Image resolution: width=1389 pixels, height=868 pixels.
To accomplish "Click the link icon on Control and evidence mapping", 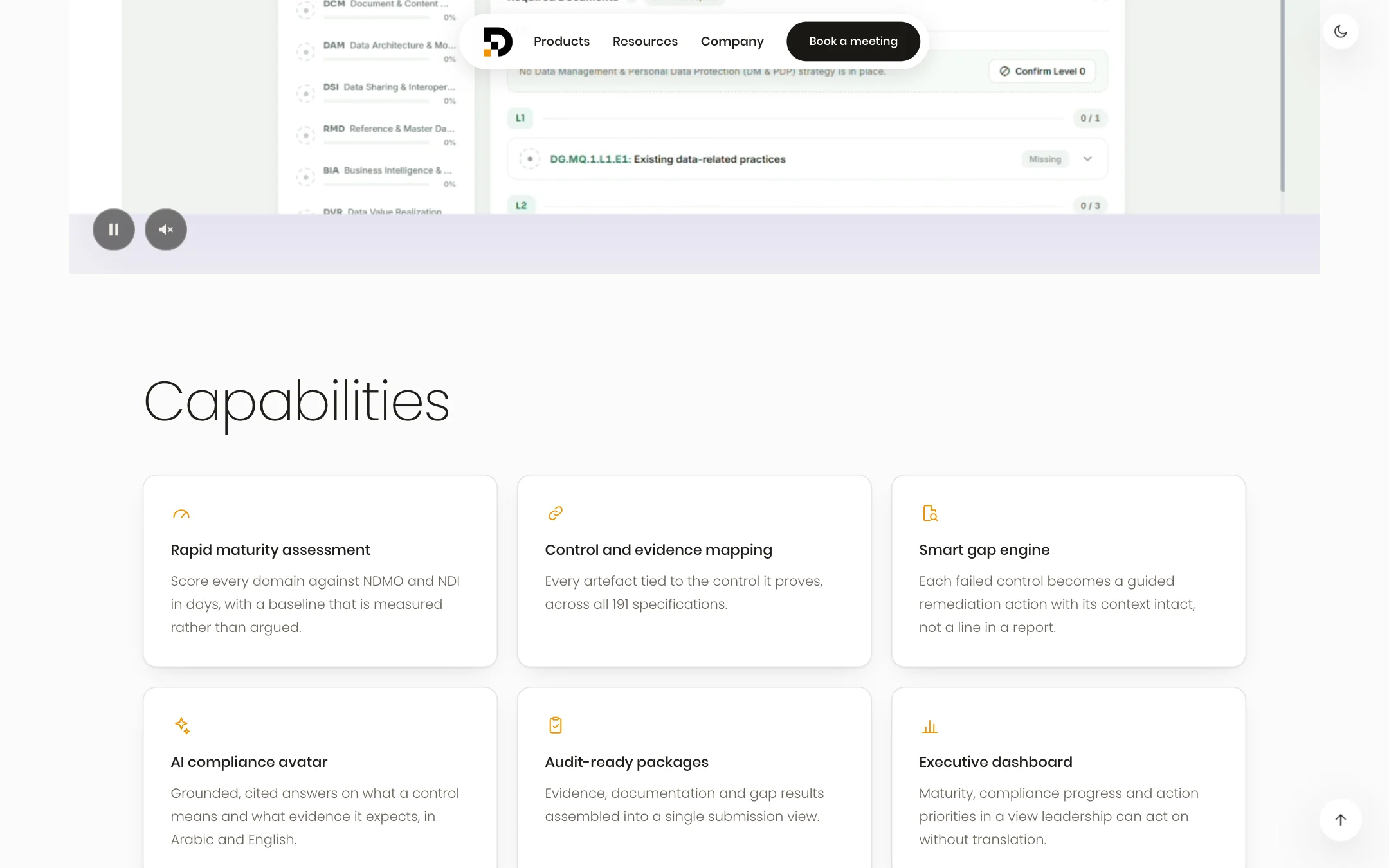I will pos(556,513).
